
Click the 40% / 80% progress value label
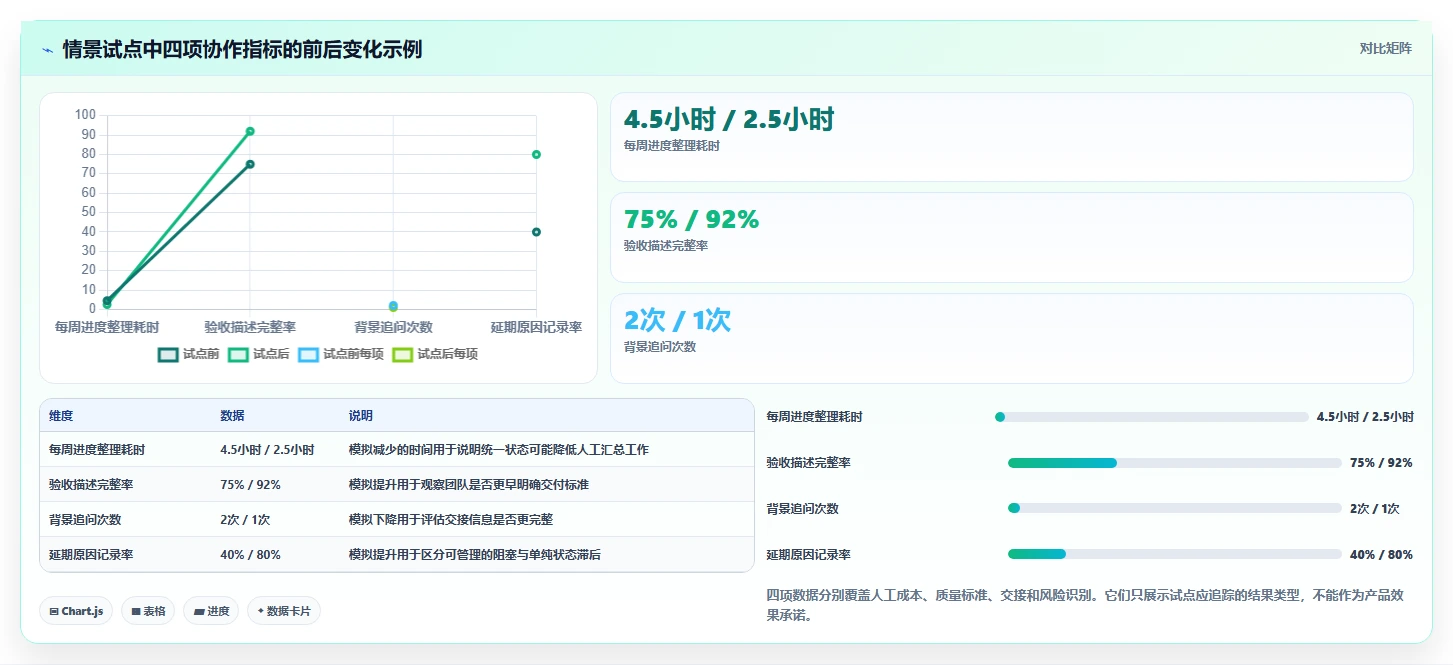(1381, 554)
